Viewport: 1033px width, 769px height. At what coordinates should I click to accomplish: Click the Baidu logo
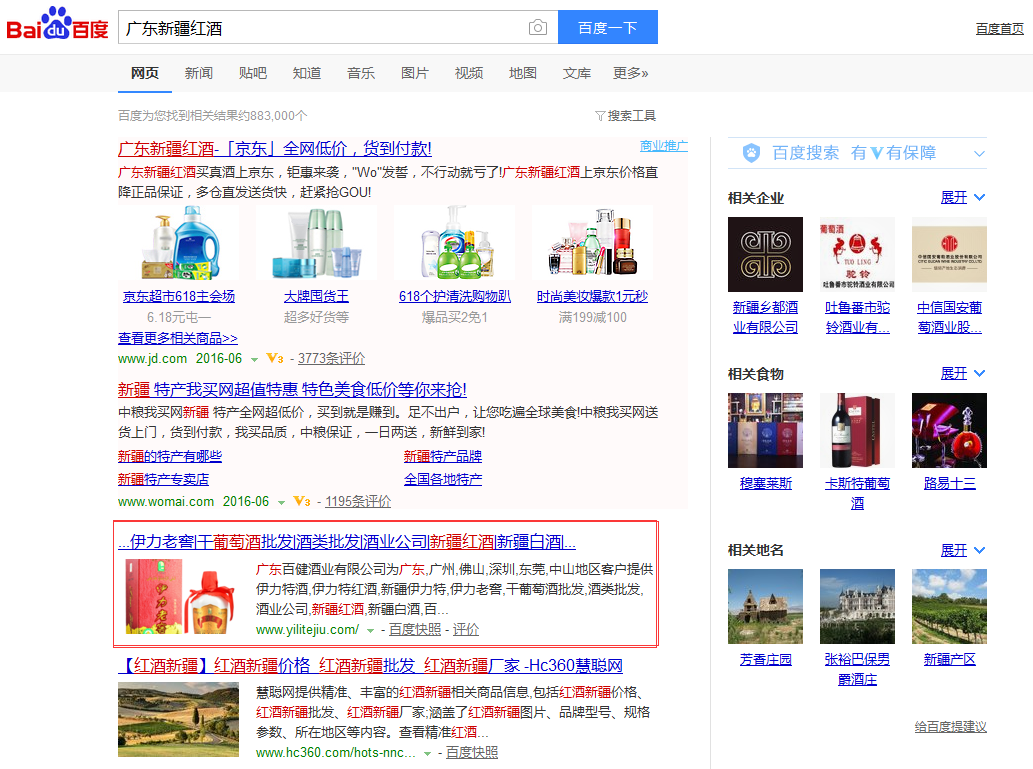click(57, 24)
